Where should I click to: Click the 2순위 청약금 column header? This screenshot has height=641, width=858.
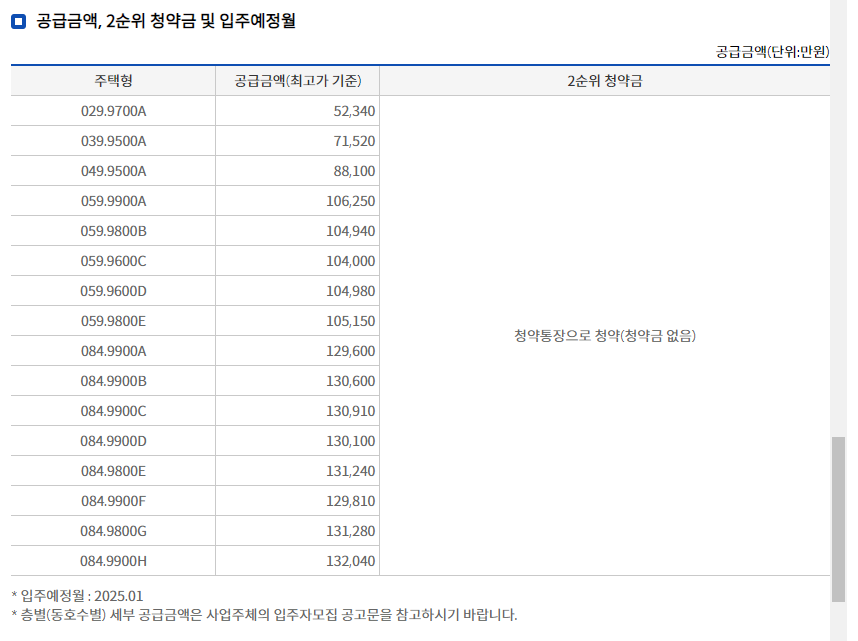(605, 81)
